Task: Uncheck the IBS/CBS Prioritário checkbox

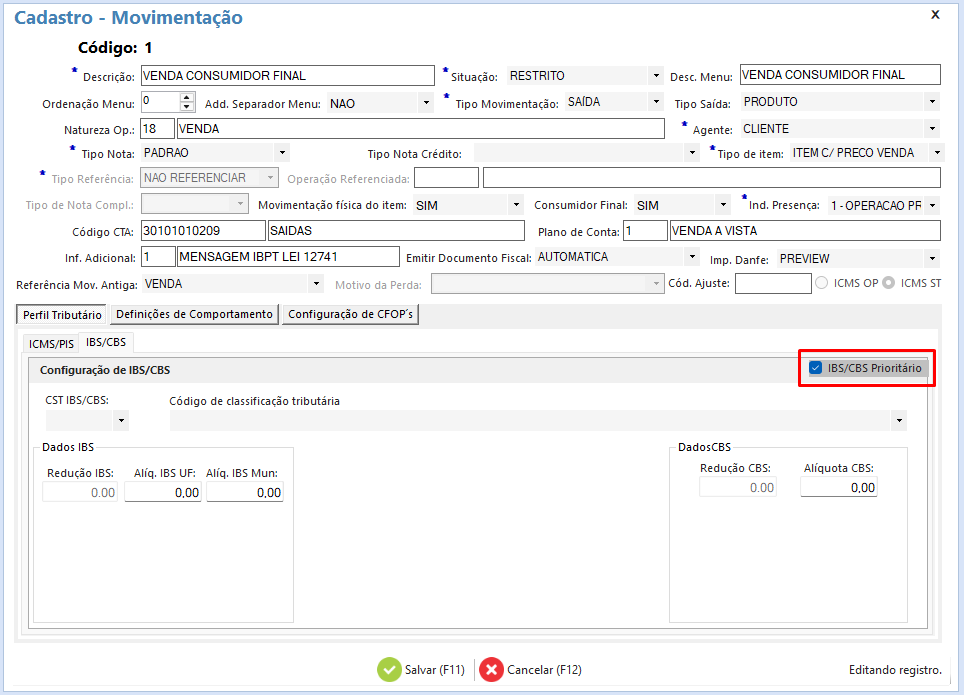Action: coord(816,368)
